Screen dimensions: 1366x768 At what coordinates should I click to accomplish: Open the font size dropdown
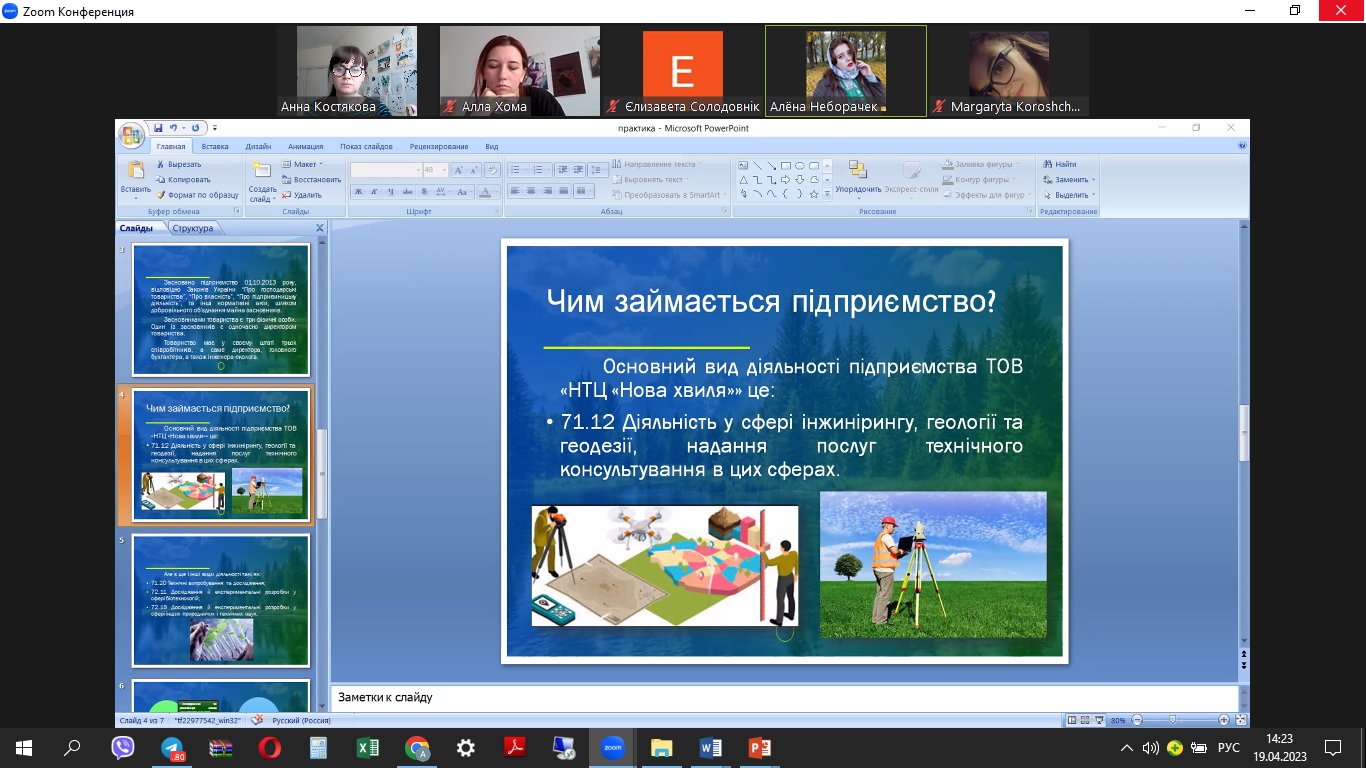(x=443, y=169)
